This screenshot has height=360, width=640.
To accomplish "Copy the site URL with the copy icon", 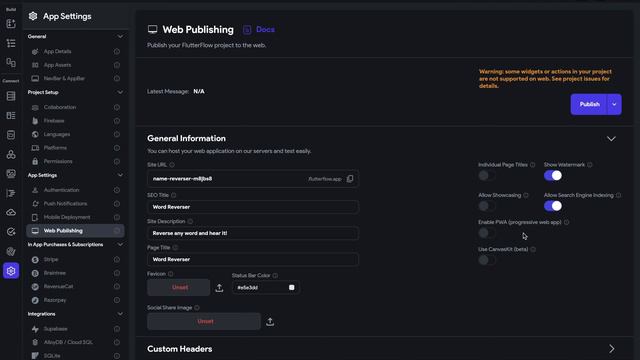I will tap(350, 179).
